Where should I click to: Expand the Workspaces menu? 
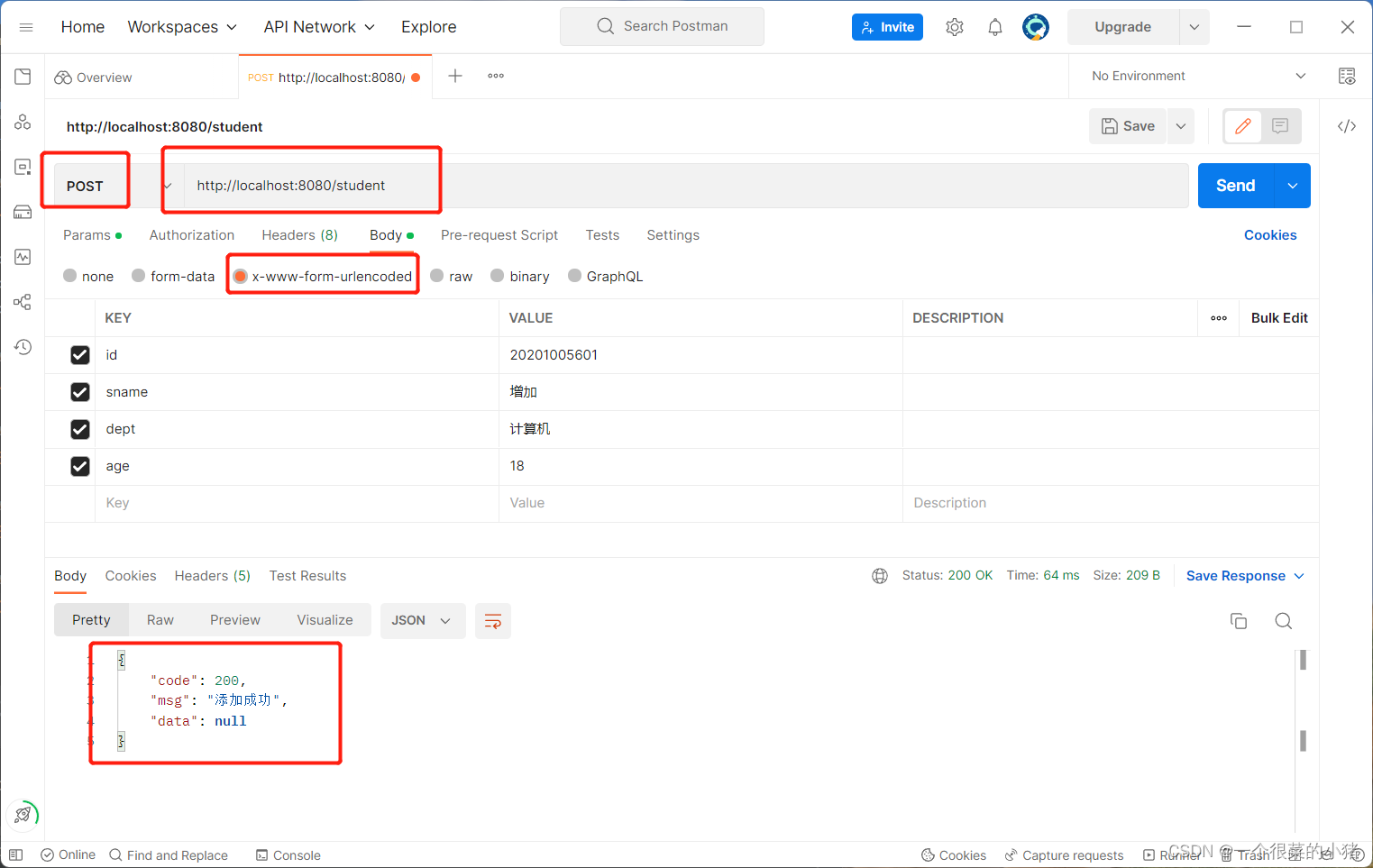(x=182, y=27)
